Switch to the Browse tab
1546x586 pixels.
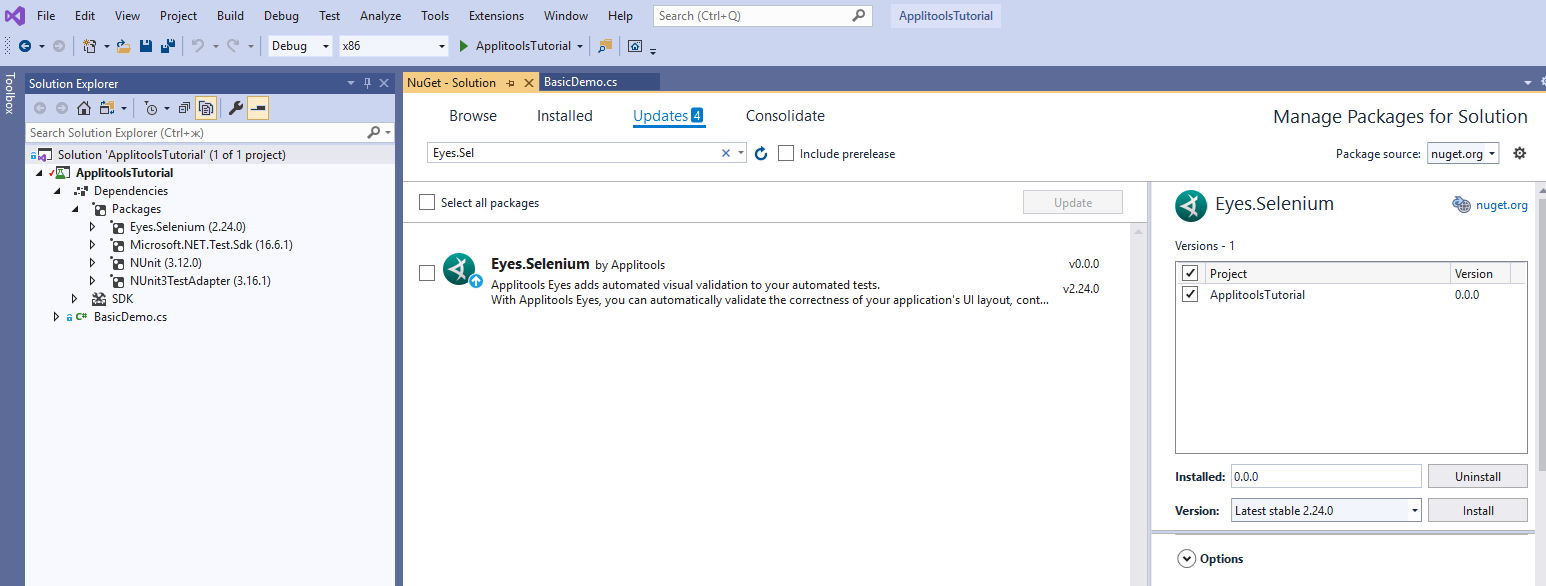click(473, 116)
